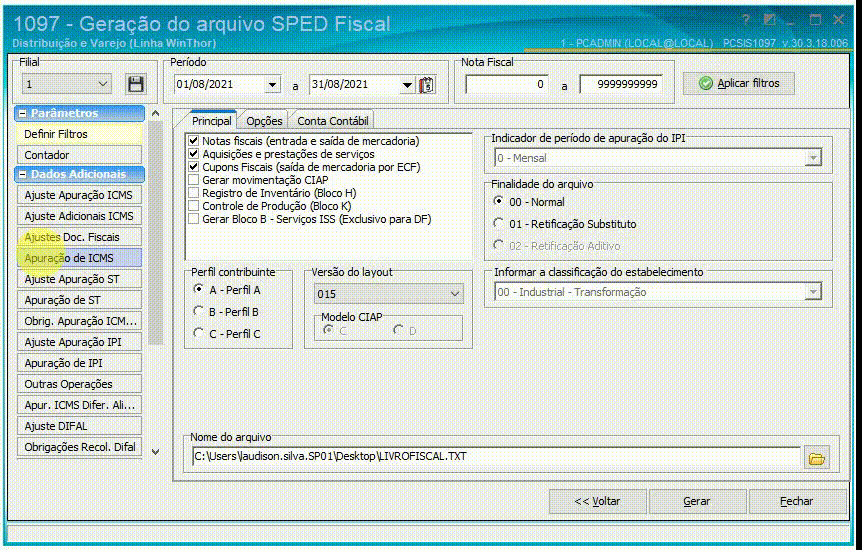Click the Gerar button
862x550 pixels.
coord(697,501)
